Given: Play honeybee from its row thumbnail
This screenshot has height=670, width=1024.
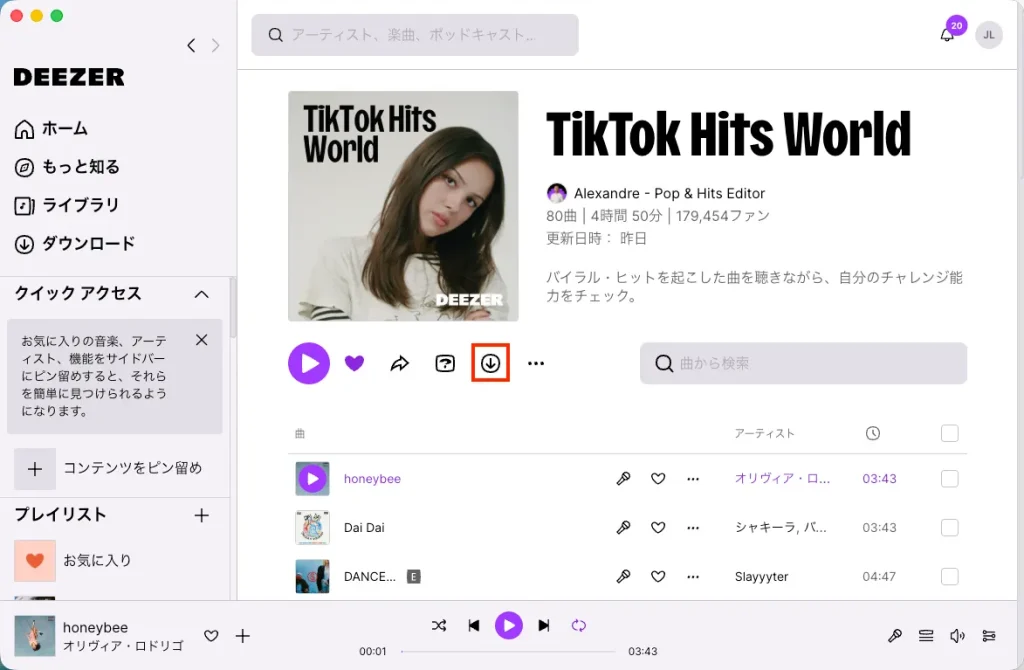Looking at the screenshot, I should (x=312, y=479).
